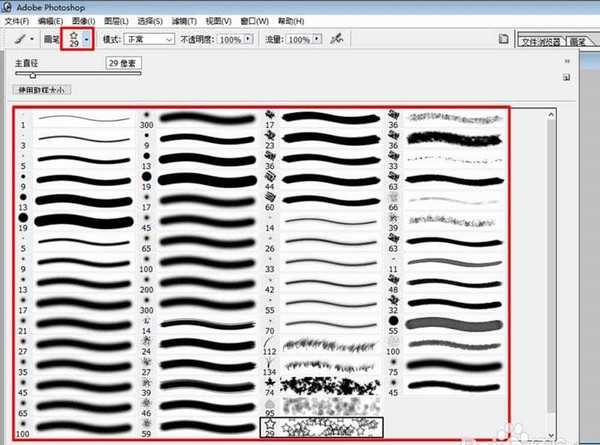Image resolution: width=600 pixels, height=445 pixels.
Task: Open the brush preset picker dropdown arrow
Action: point(87,39)
